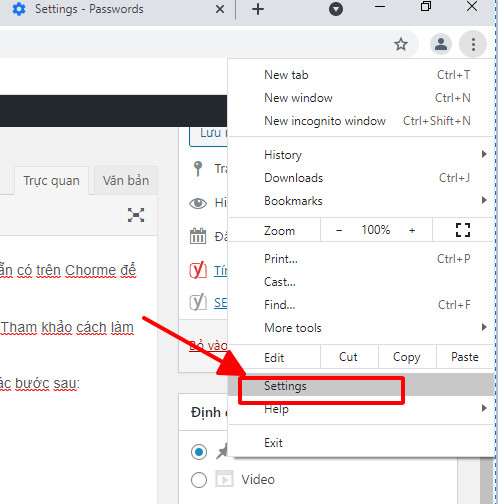Enter fullscreen from the Zoom row icon

tap(463, 230)
